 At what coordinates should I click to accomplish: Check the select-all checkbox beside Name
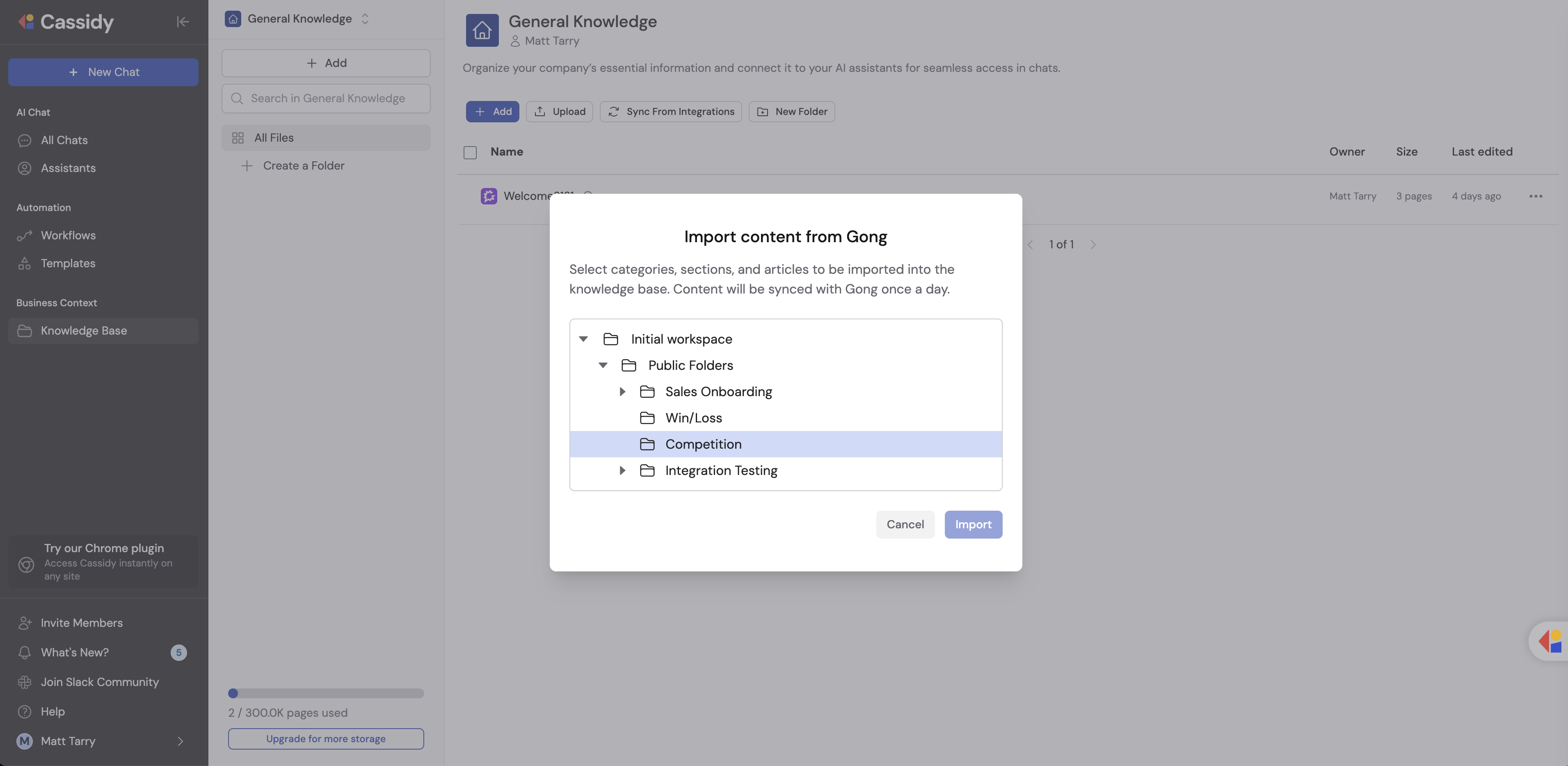tap(470, 152)
